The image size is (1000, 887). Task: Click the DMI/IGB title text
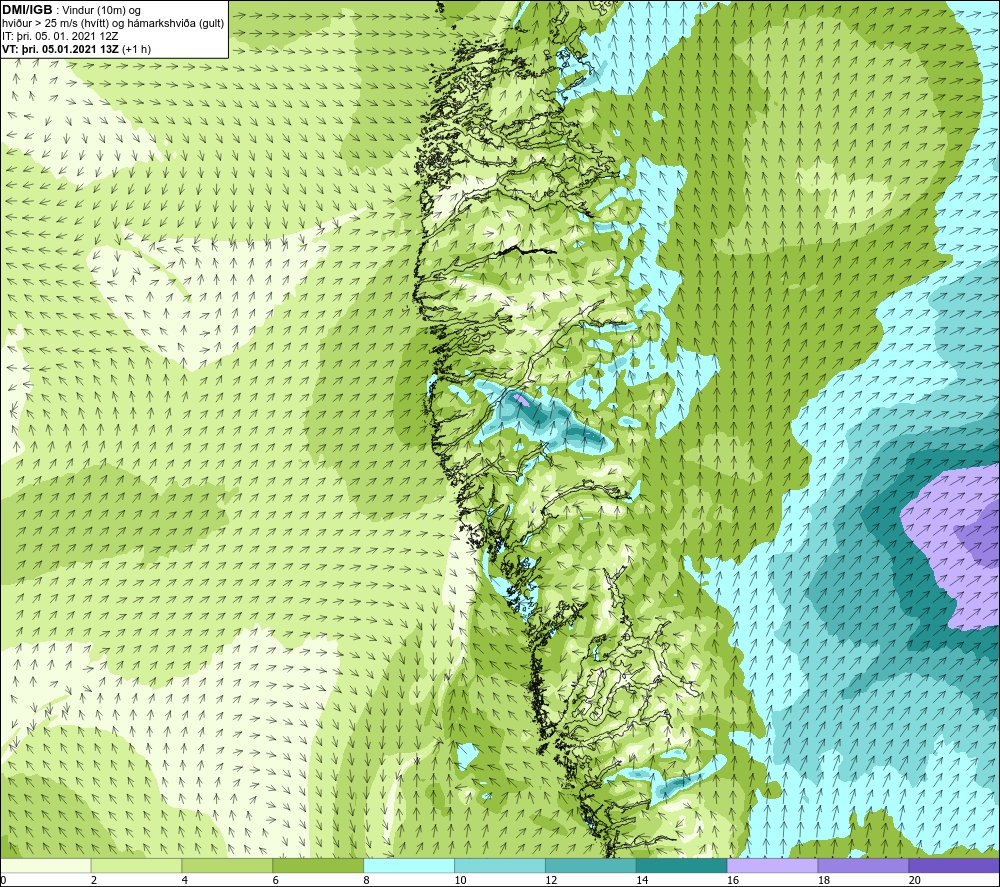27,10
